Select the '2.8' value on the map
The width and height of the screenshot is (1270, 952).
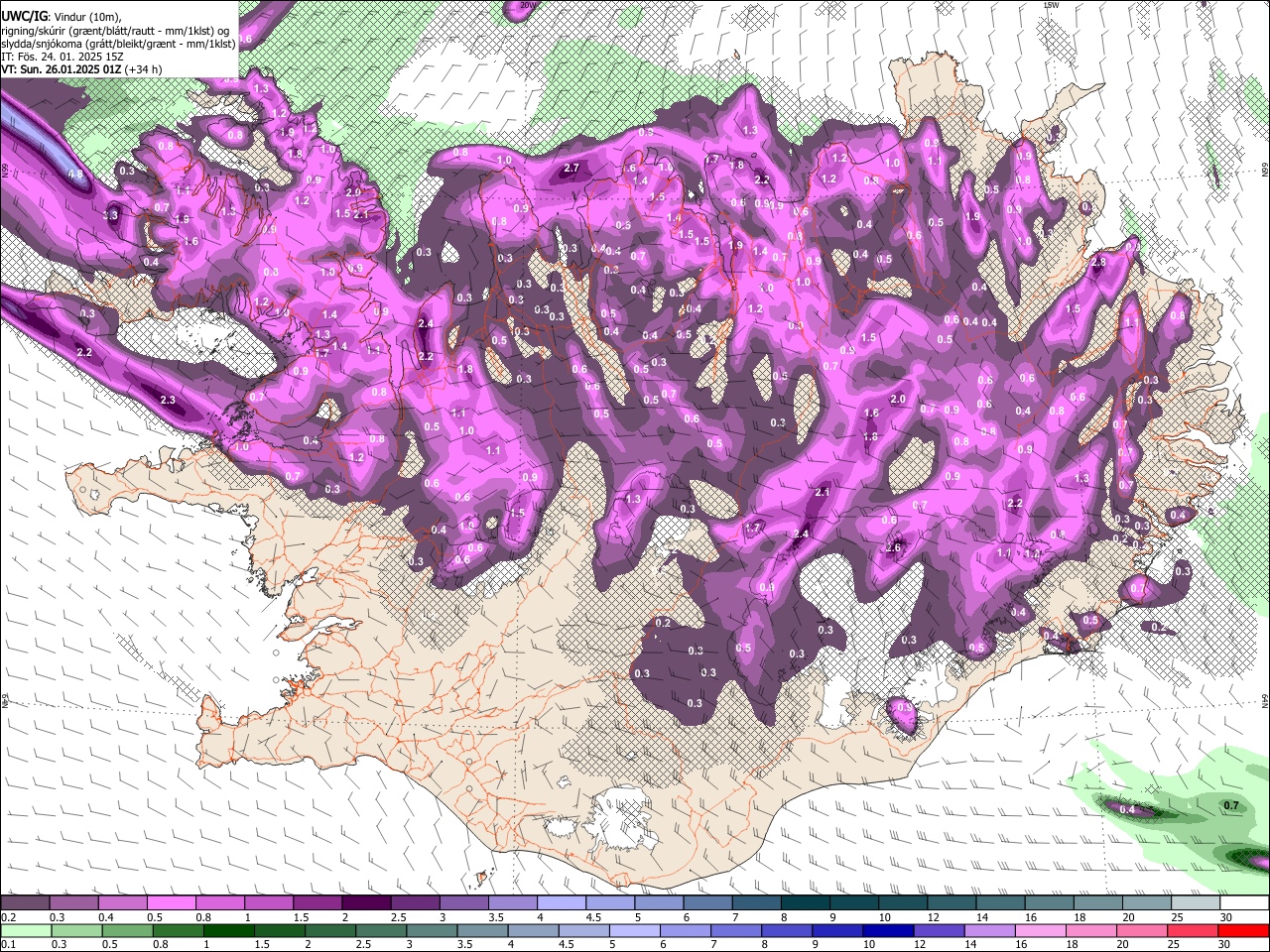click(x=1098, y=263)
